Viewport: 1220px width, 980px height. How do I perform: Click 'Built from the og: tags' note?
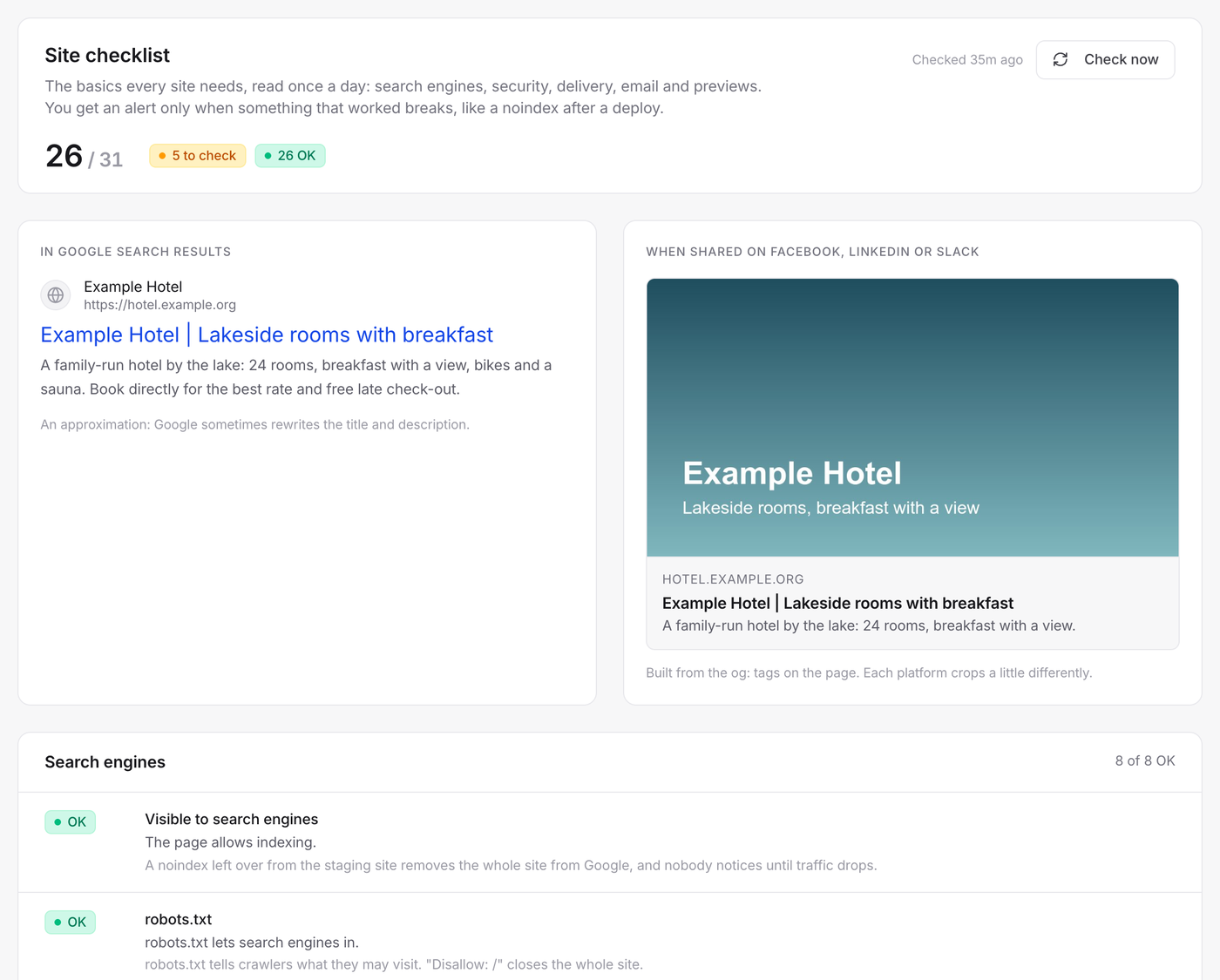(869, 672)
